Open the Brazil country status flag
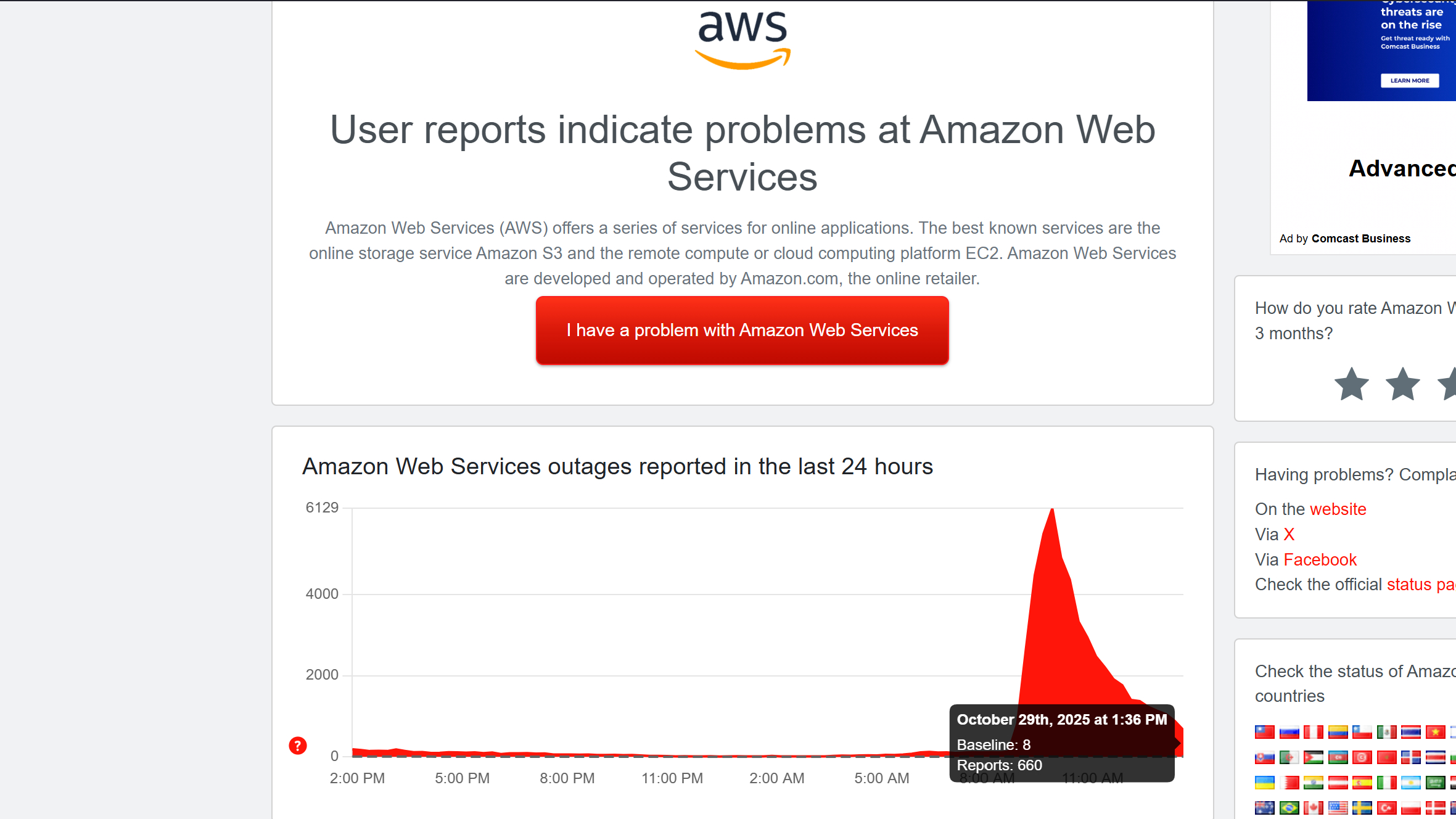 click(1289, 808)
